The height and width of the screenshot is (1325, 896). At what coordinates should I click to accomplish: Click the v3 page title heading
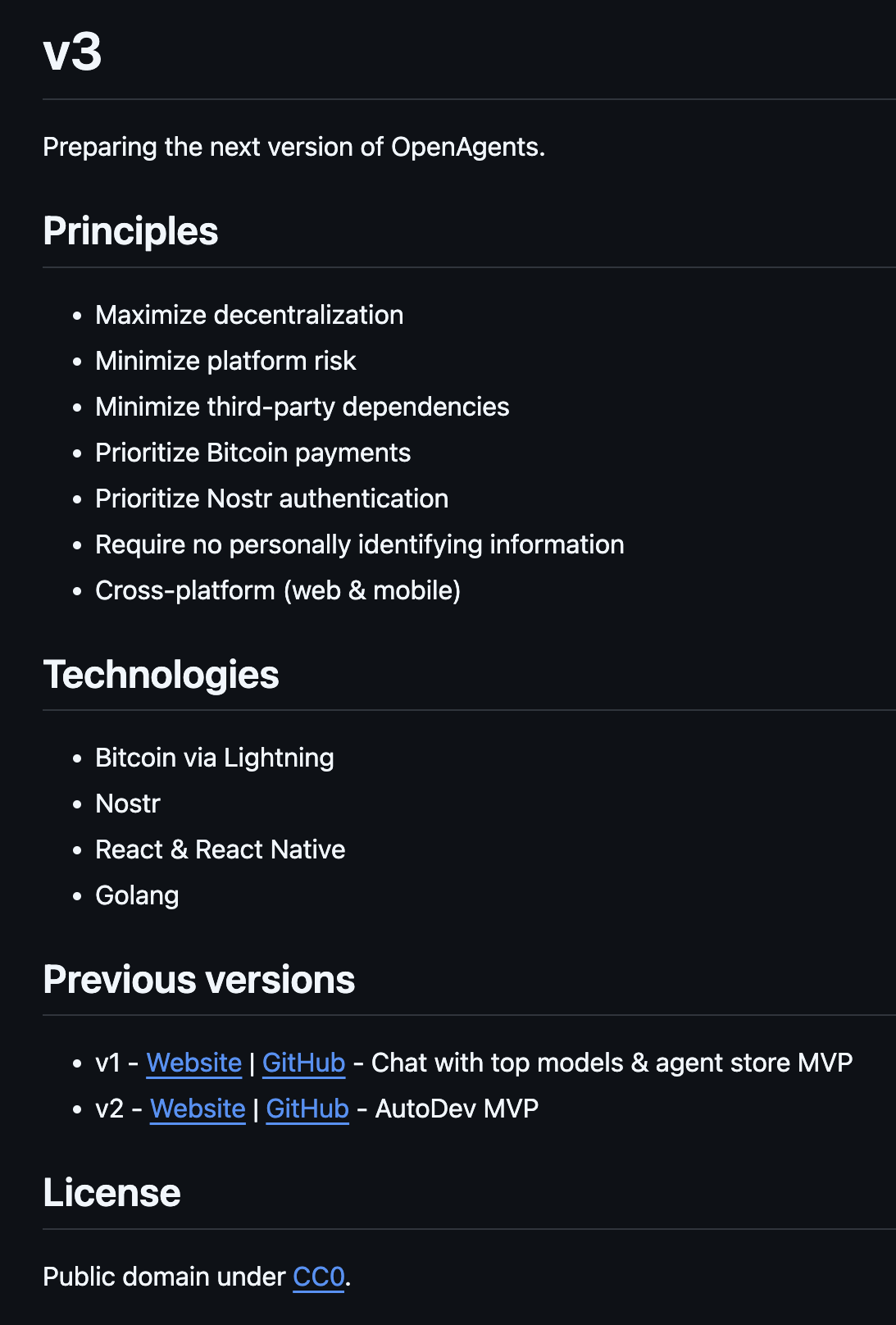tap(72, 52)
